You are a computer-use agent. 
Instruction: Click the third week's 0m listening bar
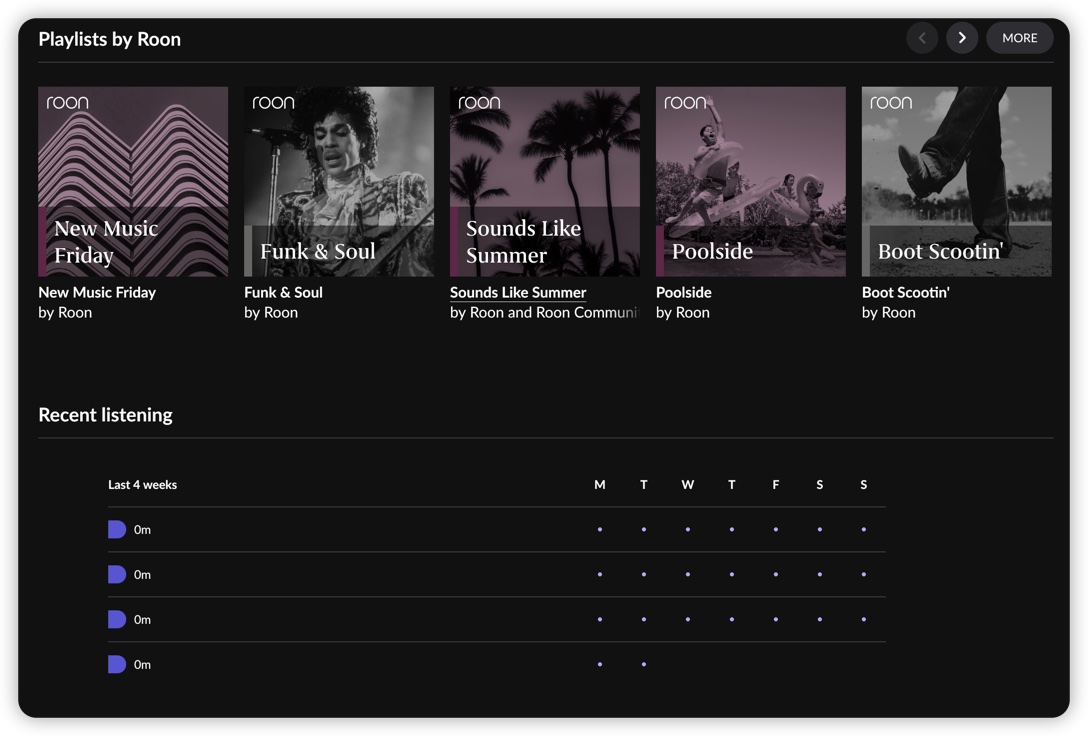pos(117,619)
